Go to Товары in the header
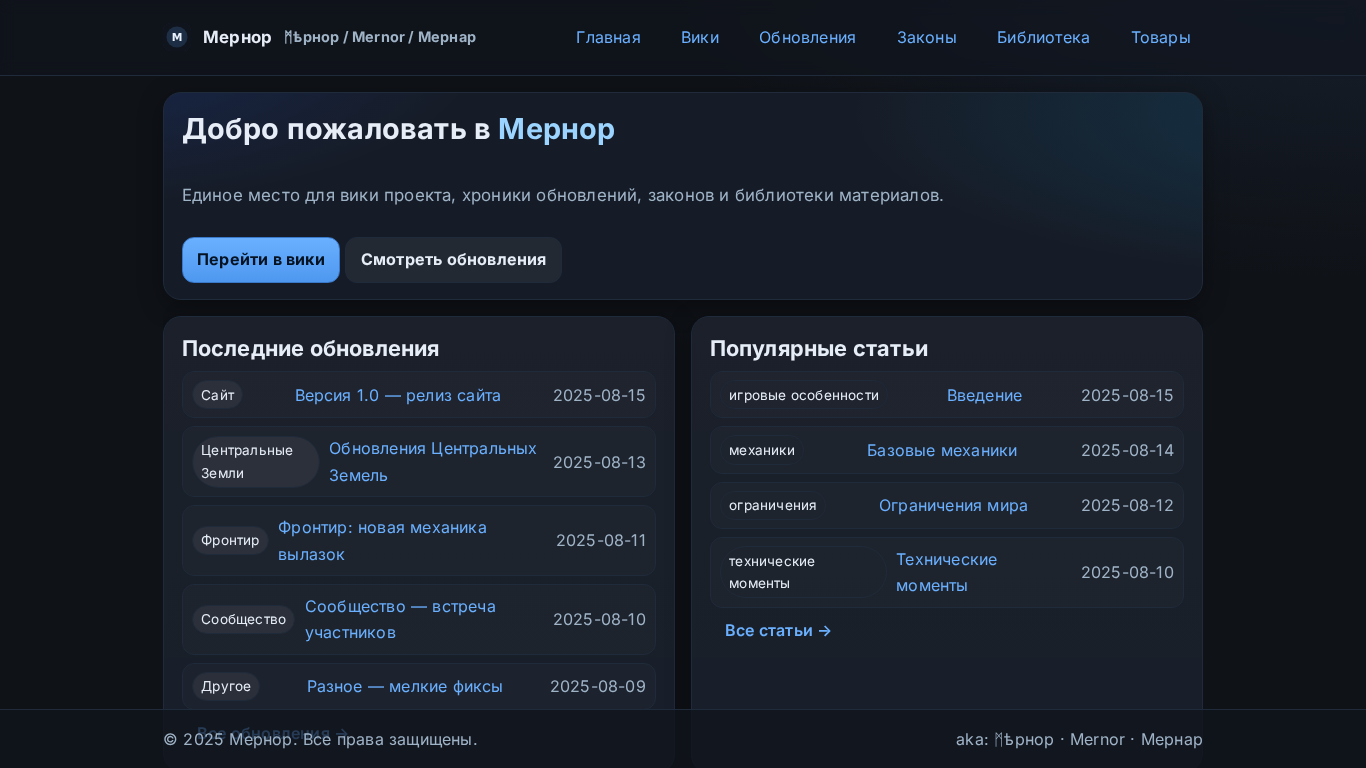1366x768 pixels. (x=1160, y=37)
